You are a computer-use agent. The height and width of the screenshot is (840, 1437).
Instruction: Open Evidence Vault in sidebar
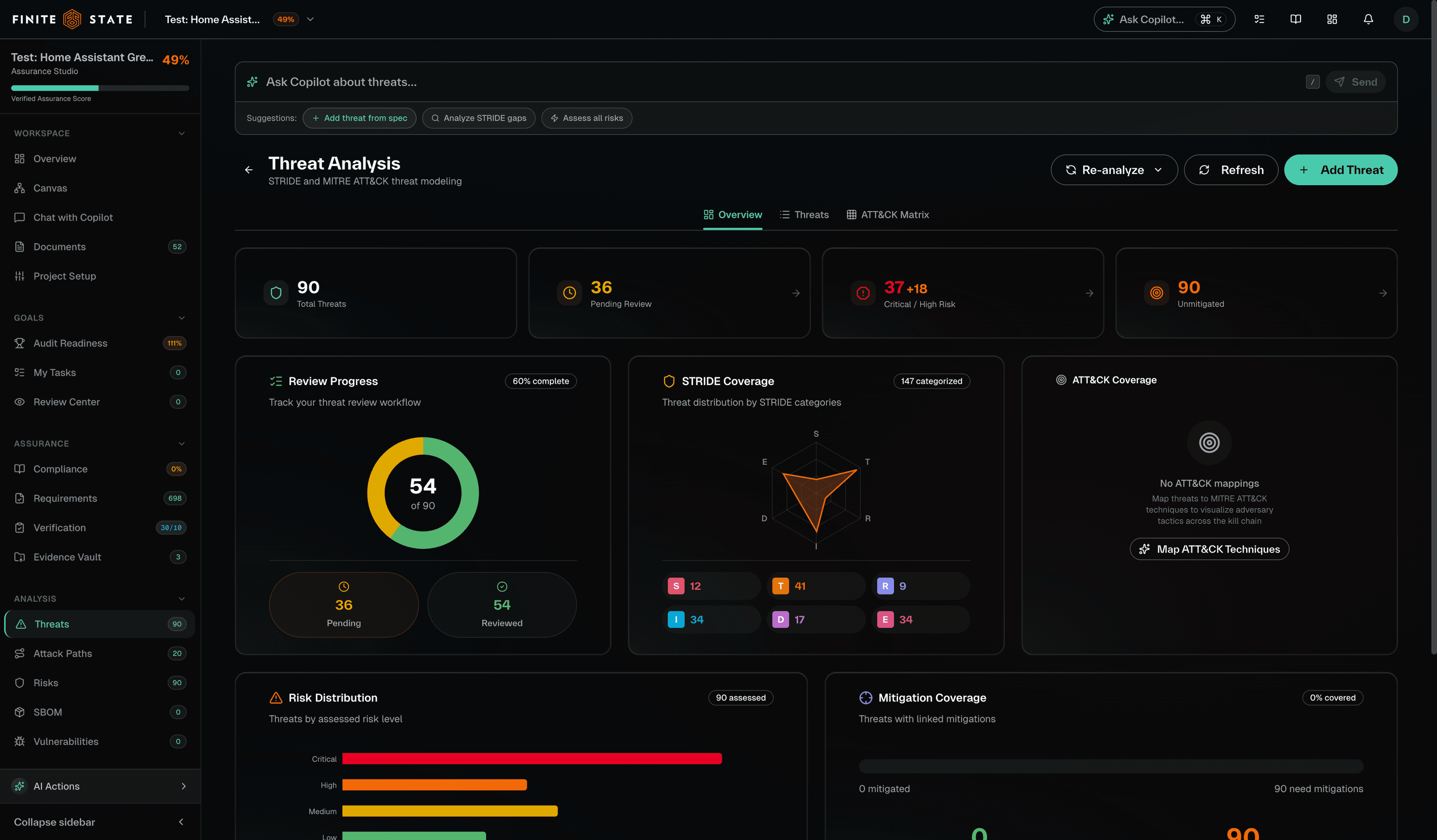click(x=67, y=557)
